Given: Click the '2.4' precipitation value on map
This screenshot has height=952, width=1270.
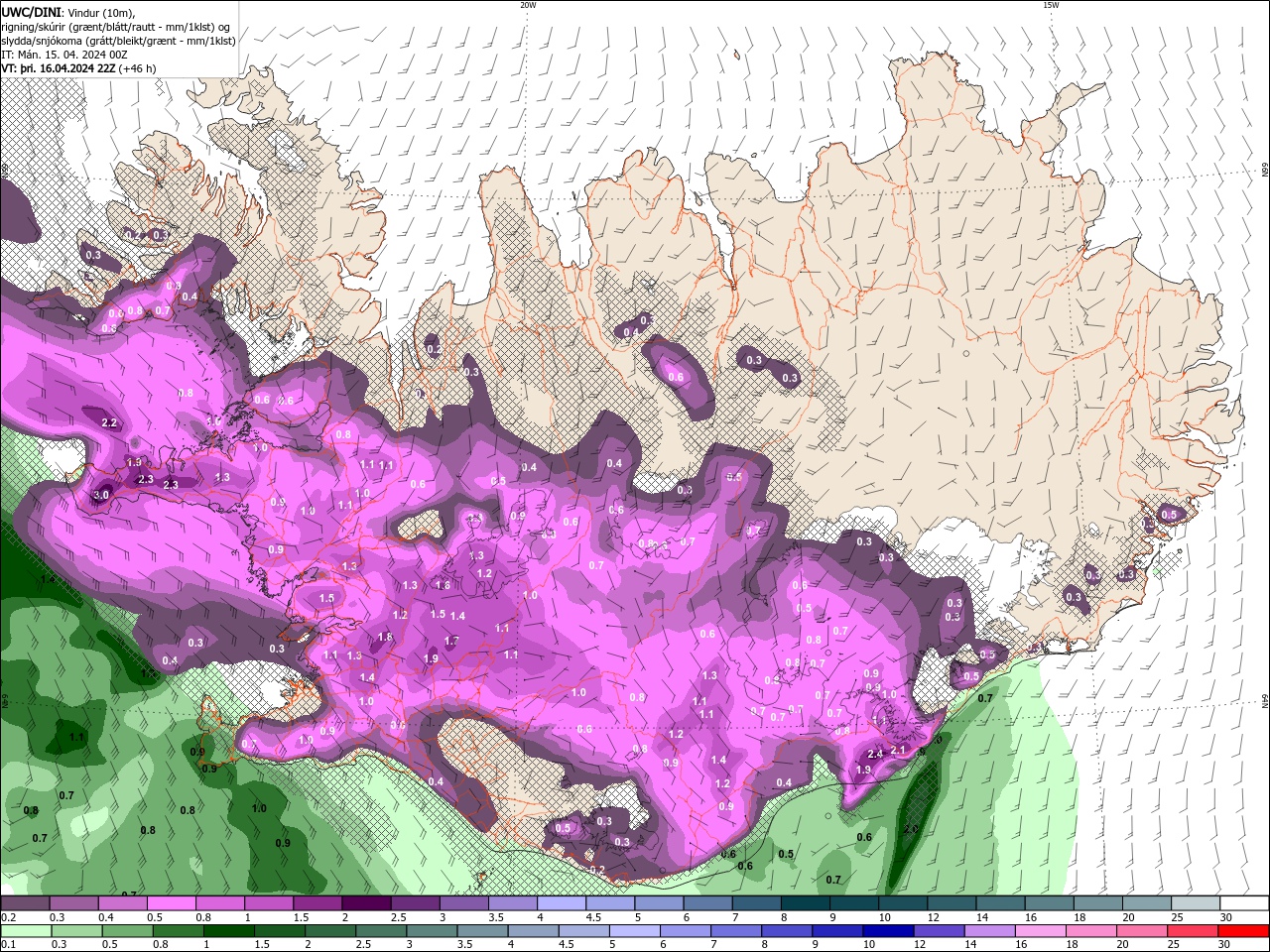Looking at the screenshot, I should pos(875,755).
